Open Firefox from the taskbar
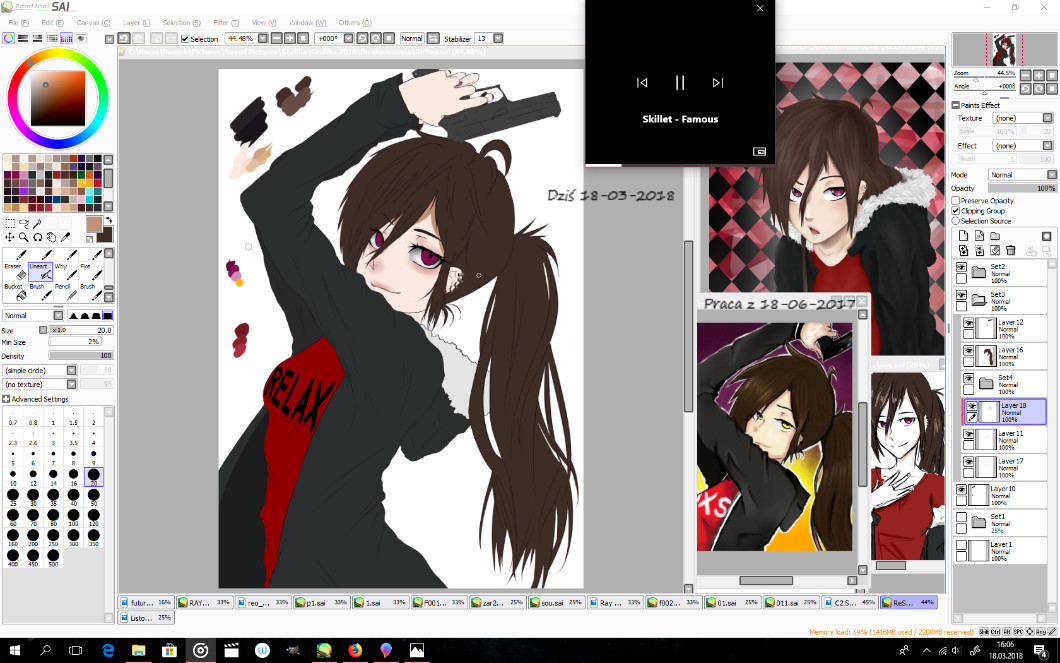1060x663 pixels. point(354,650)
